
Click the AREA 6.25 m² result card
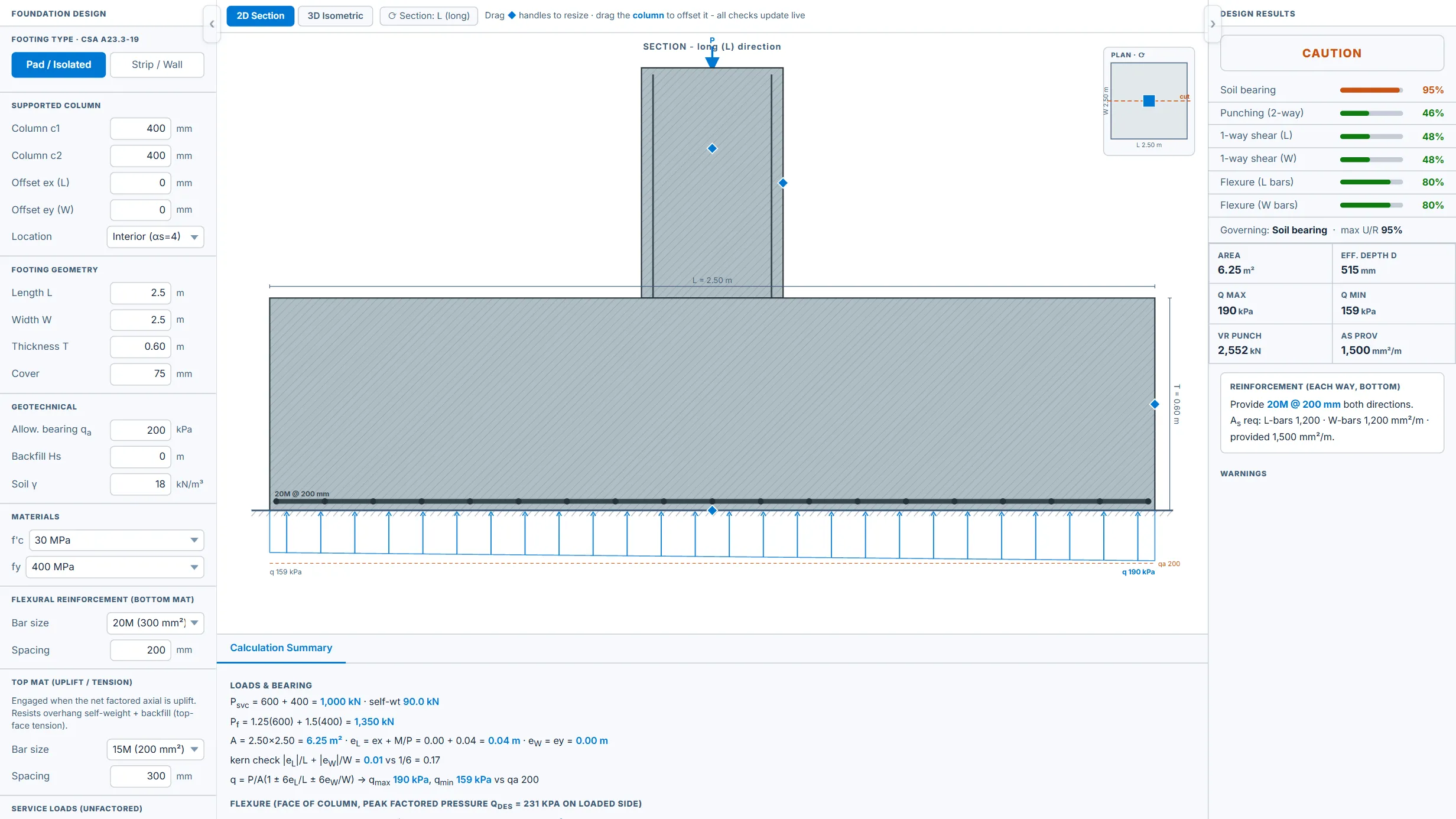(1270, 264)
